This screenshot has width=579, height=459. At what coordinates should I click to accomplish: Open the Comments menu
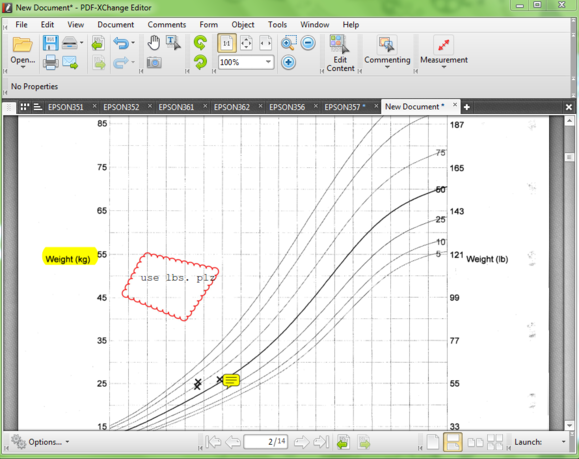167,25
